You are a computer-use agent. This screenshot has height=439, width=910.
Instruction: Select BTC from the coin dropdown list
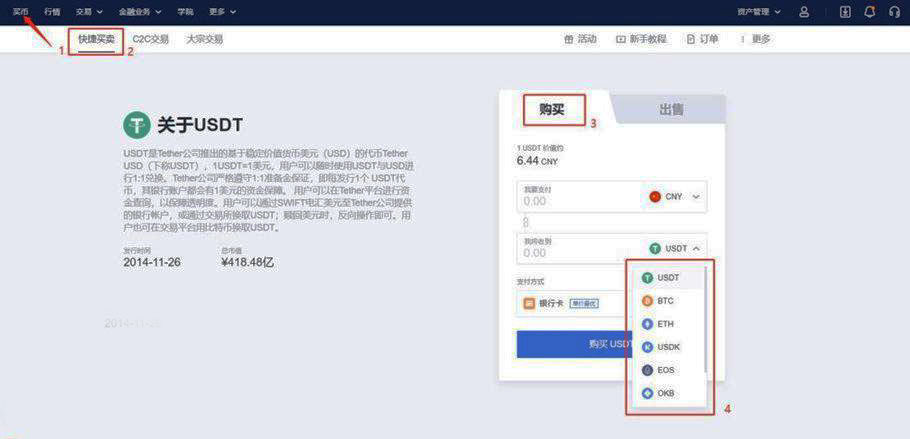(x=665, y=300)
